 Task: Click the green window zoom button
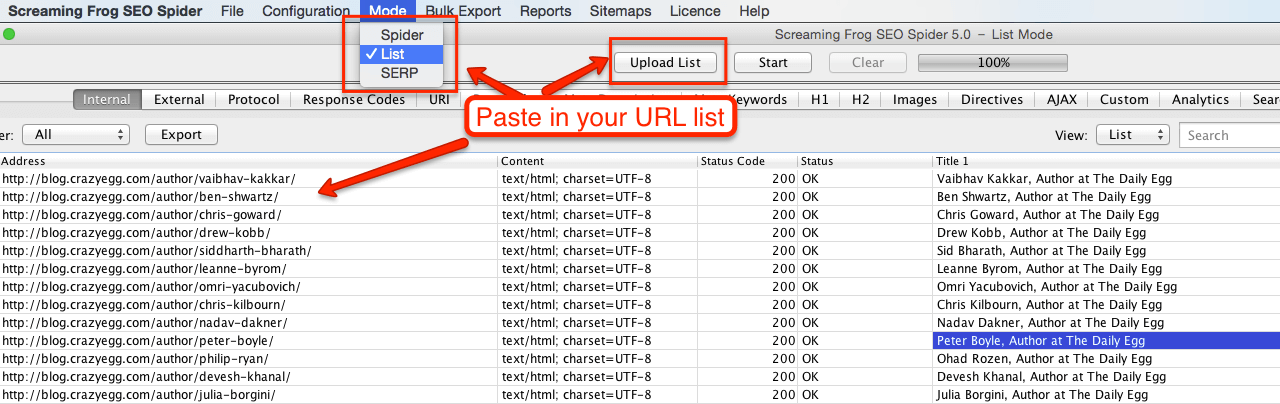9,34
